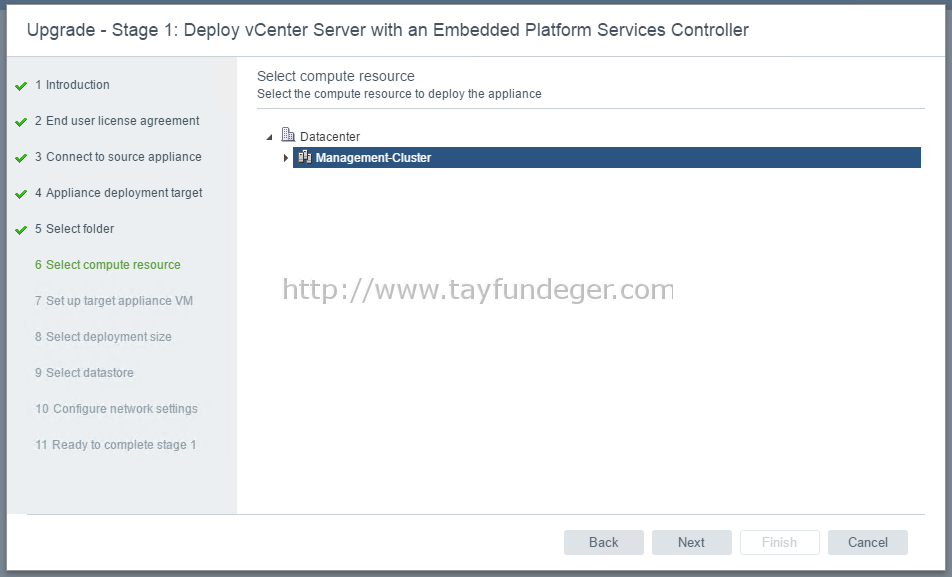This screenshot has height=577, width=952.
Task: Return to step 5 Select folder
Action: [x=75, y=228]
